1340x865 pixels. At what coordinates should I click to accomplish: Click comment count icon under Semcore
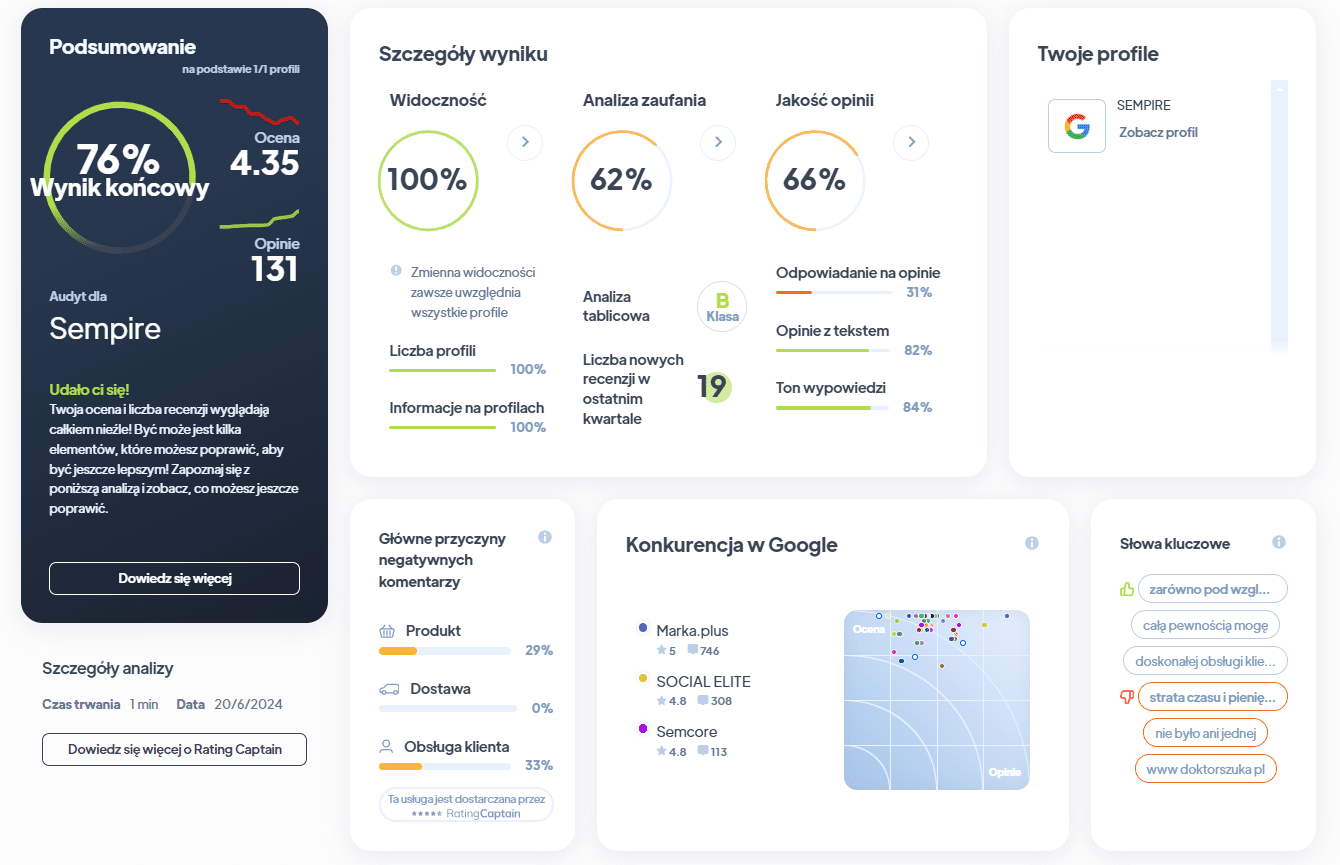(703, 751)
